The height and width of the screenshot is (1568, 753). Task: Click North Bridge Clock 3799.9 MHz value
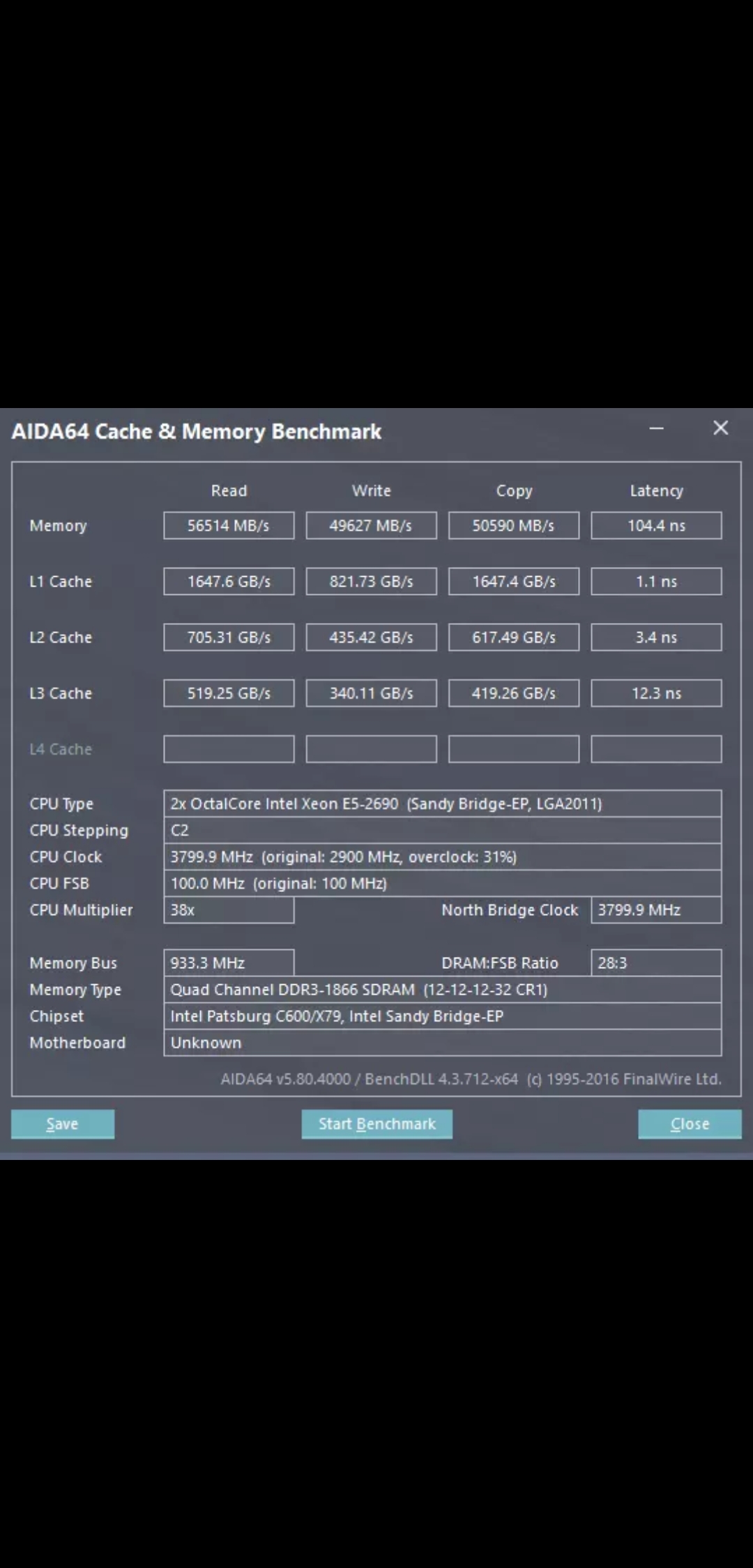[656, 910]
